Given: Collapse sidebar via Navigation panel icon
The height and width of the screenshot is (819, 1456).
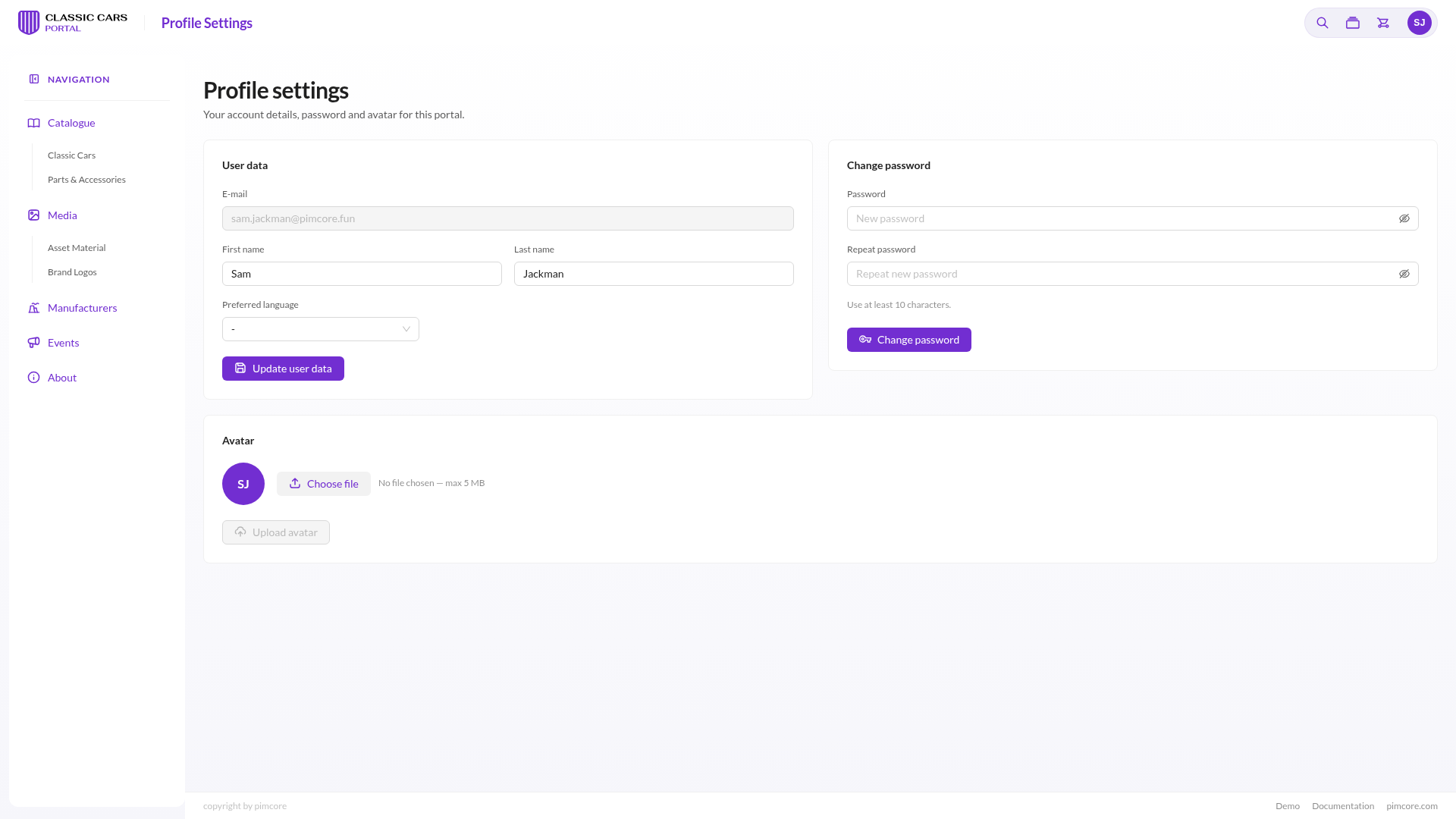Looking at the screenshot, I should click(x=34, y=79).
